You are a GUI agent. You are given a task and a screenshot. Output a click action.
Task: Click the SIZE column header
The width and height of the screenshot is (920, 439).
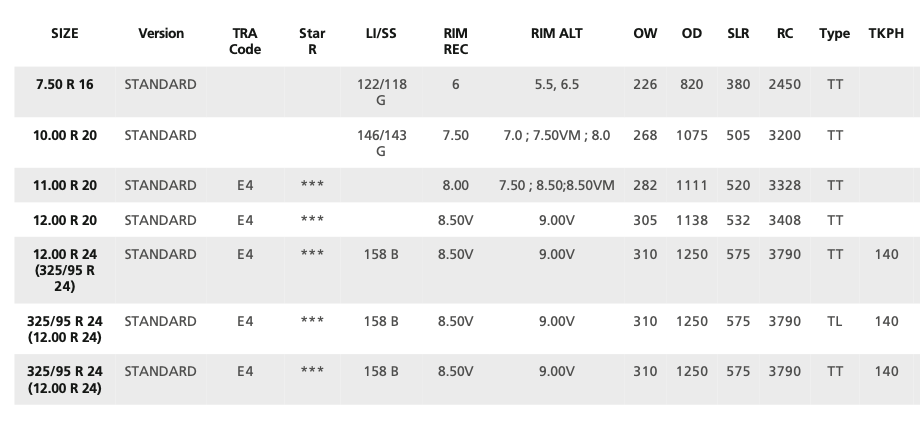point(65,33)
